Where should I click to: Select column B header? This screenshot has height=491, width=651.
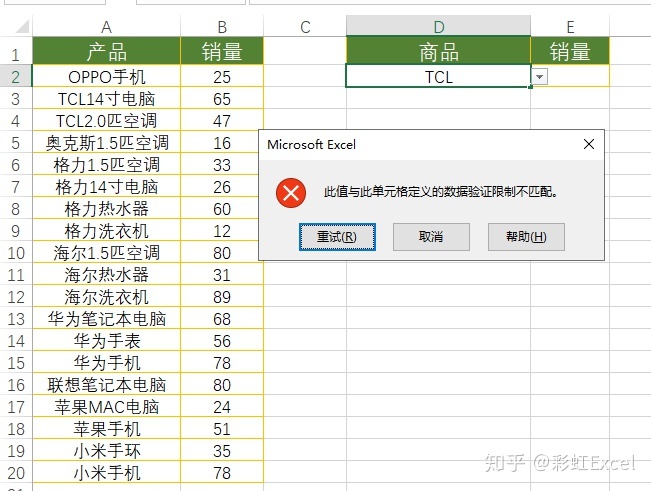click(222, 27)
